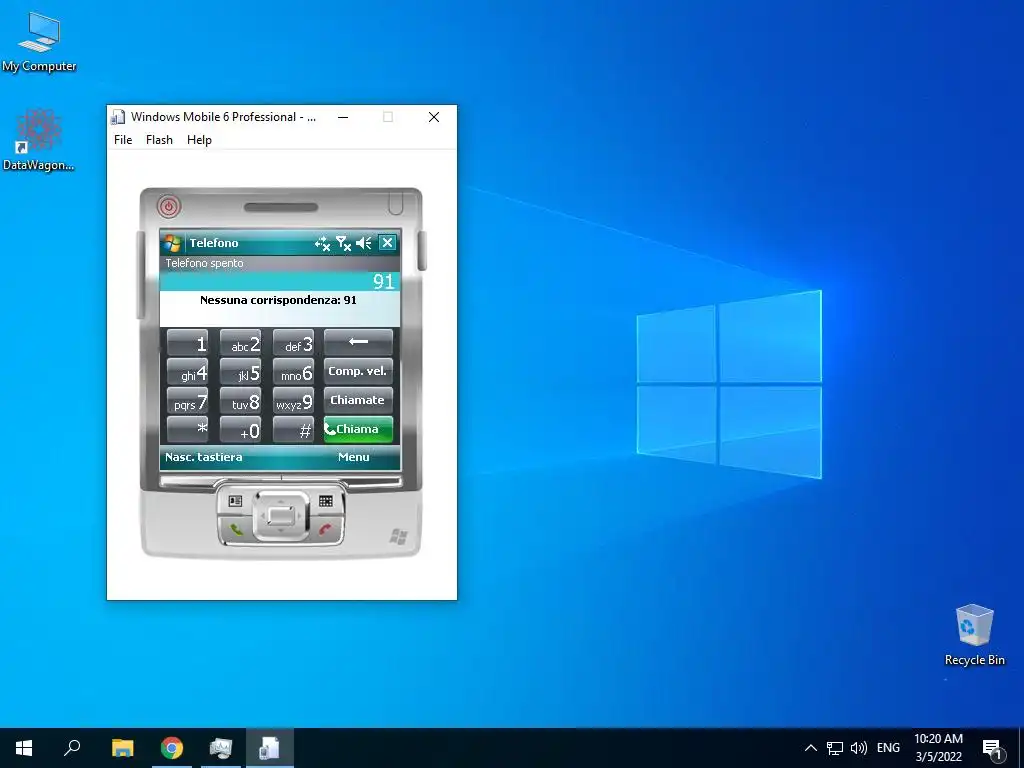Open the network tray icon
Viewport: 1024px width, 768px height.
[835, 748]
